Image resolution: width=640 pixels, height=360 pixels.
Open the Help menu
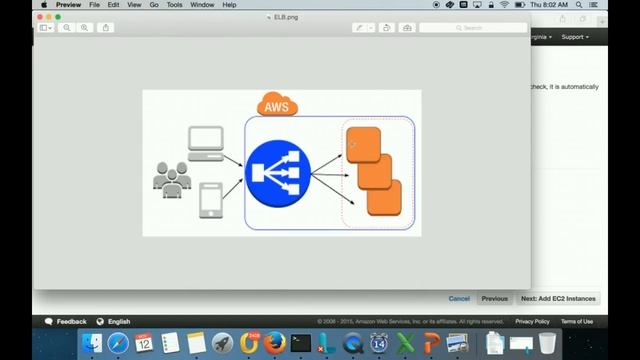coord(229,5)
